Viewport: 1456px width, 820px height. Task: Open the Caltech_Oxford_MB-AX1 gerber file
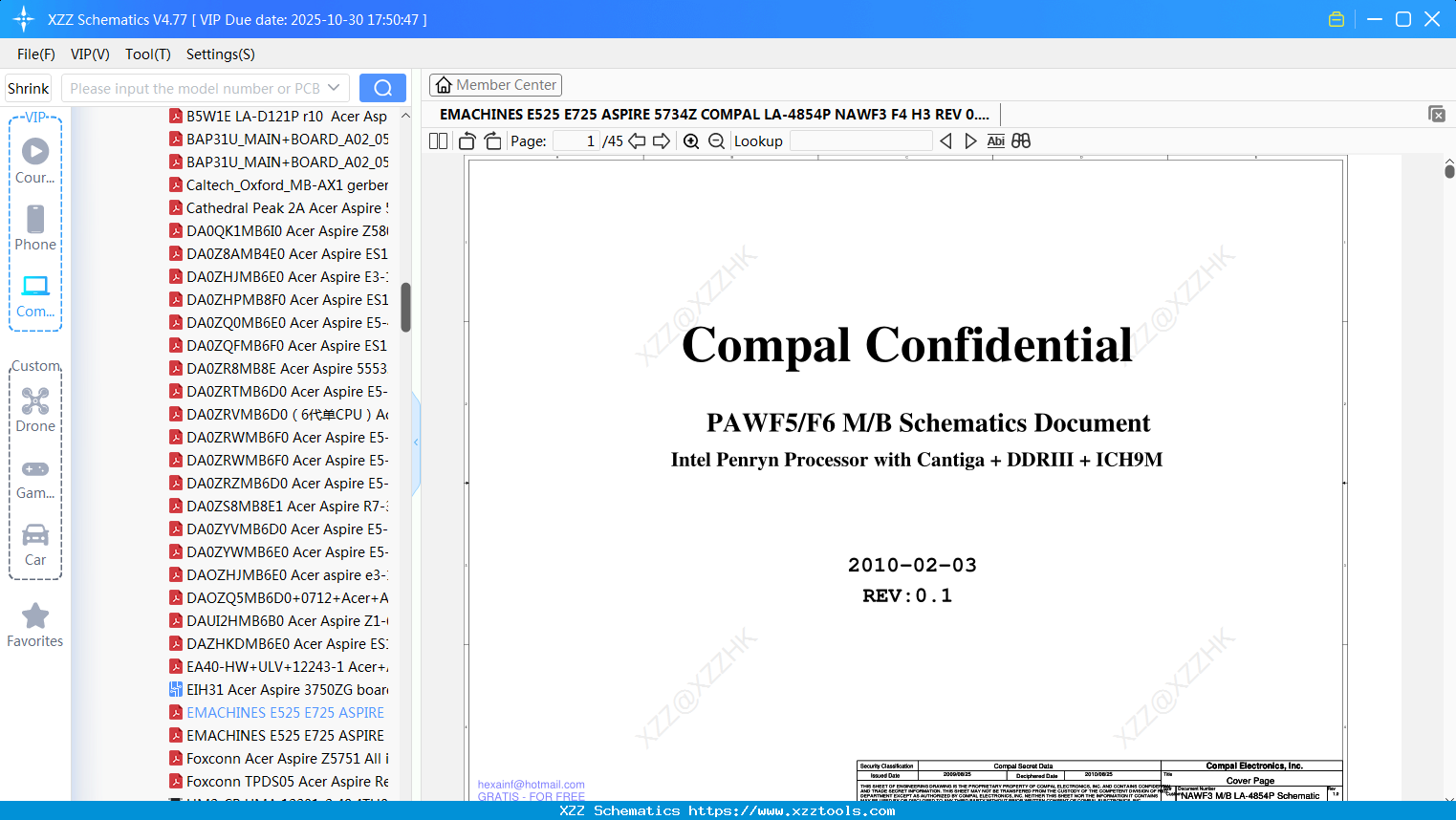(278, 185)
